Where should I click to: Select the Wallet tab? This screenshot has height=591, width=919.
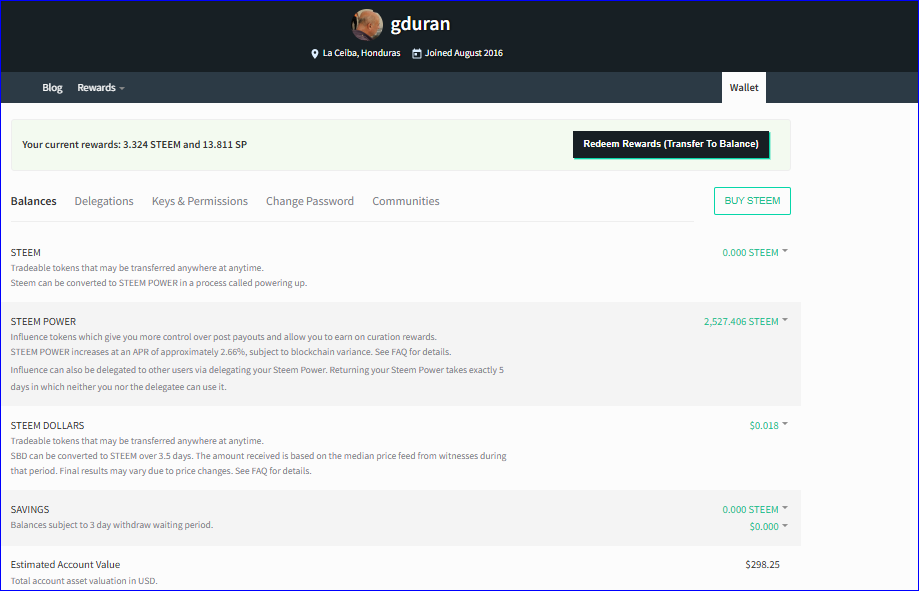[744, 87]
